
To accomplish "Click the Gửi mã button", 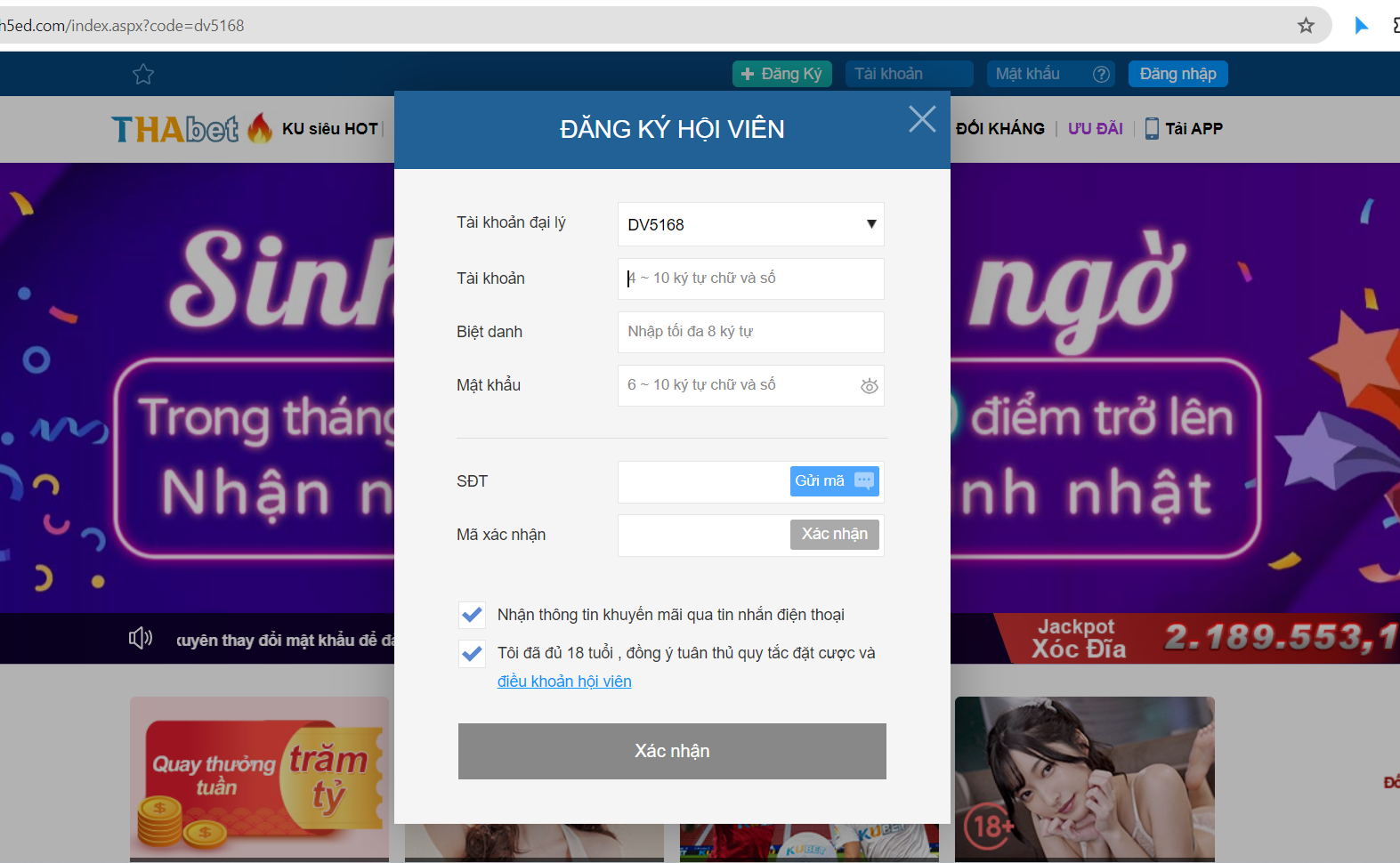I will (x=835, y=481).
